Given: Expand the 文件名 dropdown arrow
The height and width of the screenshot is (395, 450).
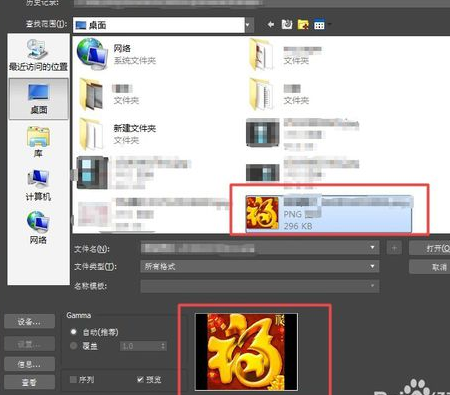Looking at the screenshot, I should point(372,247).
